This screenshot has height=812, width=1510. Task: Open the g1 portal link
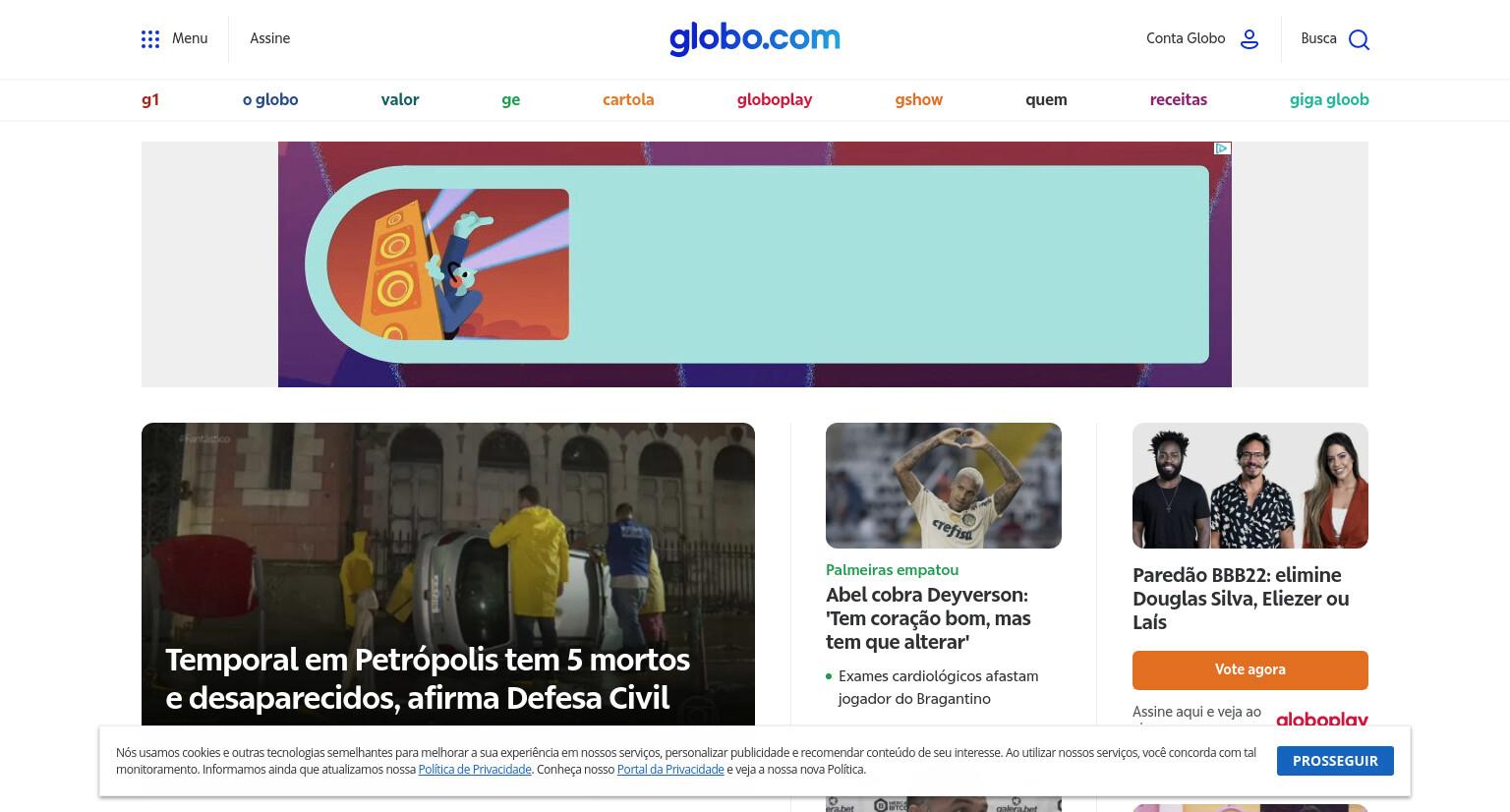point(150,99)
